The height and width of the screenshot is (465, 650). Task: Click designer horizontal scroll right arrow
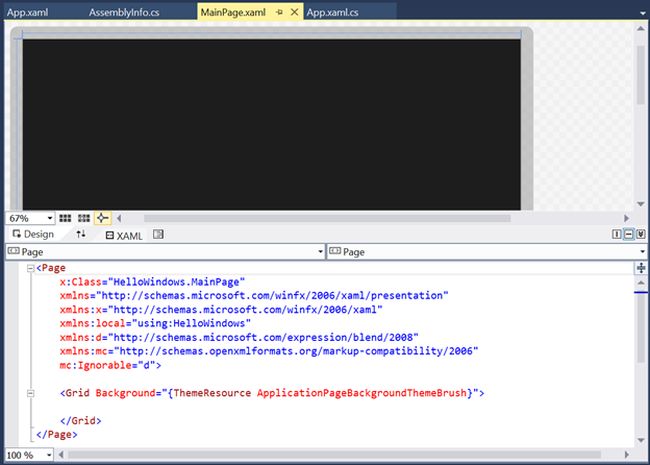click(x=626, y=218)
